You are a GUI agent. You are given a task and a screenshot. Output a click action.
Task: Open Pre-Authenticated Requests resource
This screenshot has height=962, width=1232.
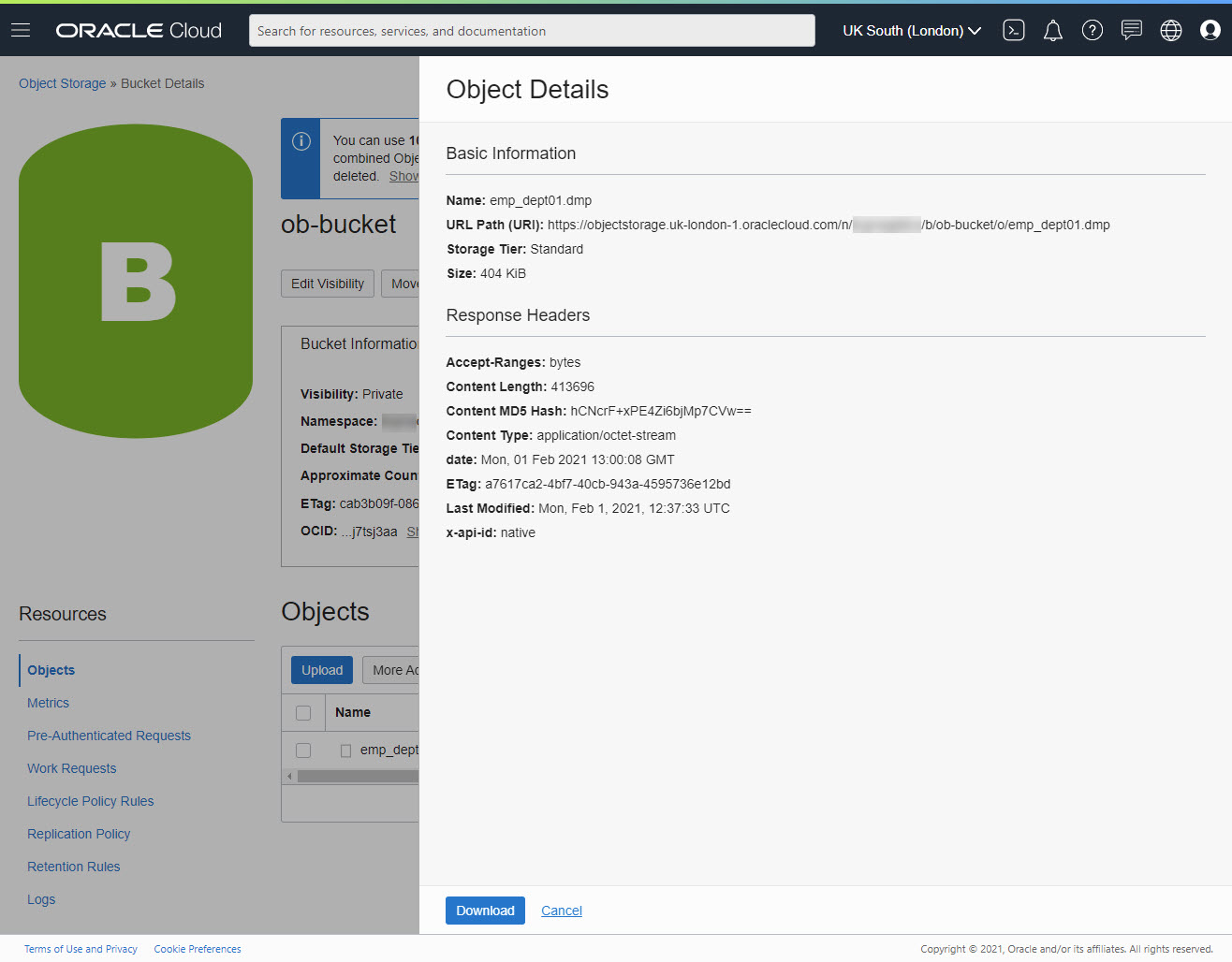(109, 736)
